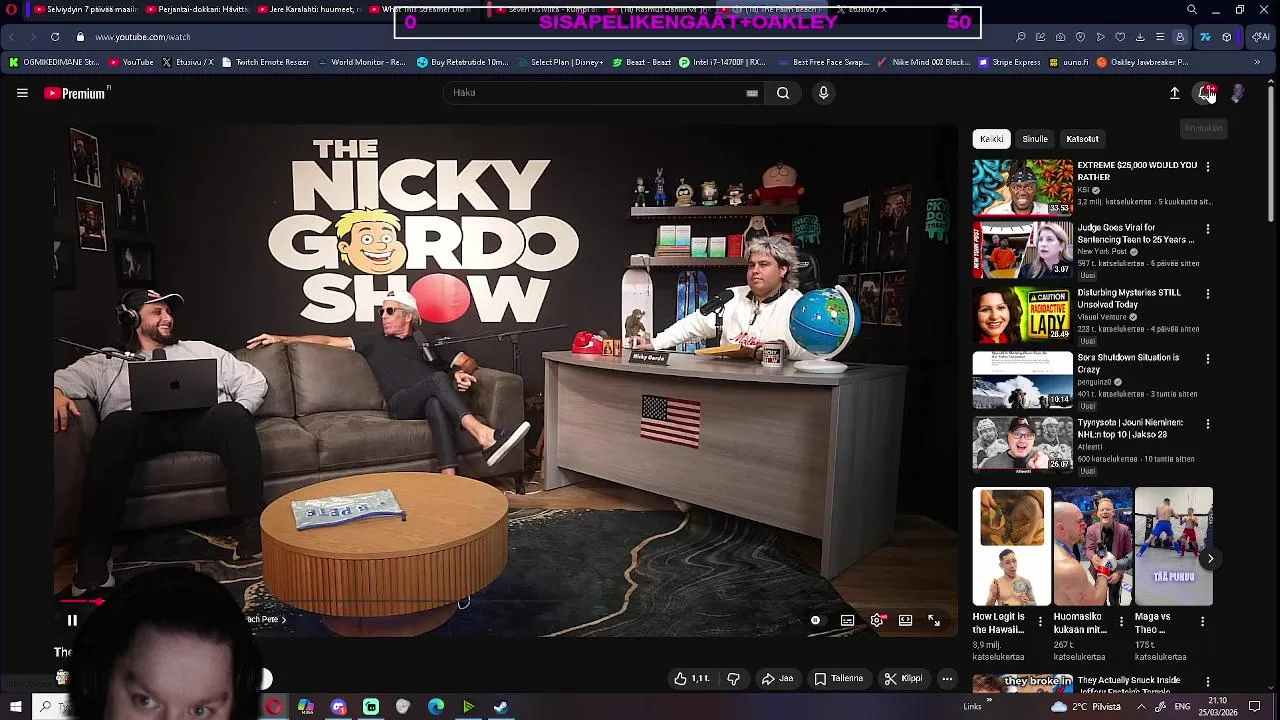Select the Katsotut filter chip
The height and width of the screenshot is (720, 1280).
pyautogui.click(x=1082, y=139)
